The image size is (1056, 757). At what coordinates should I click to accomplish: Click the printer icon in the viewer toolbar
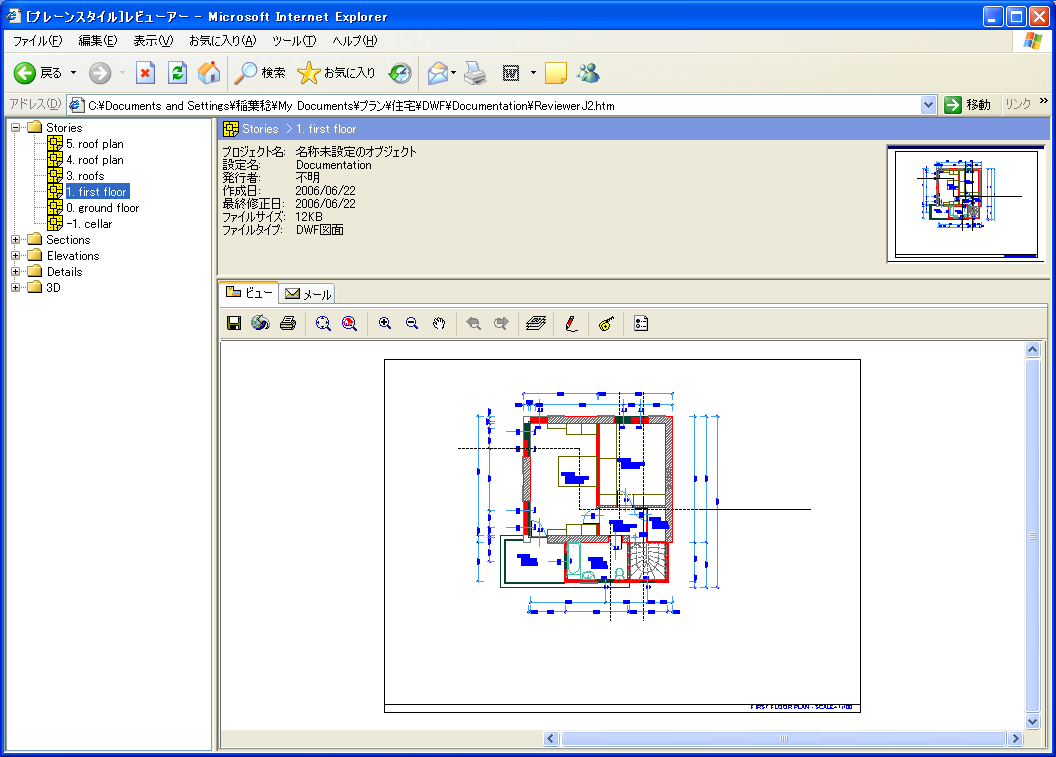(x=288, y=323)
